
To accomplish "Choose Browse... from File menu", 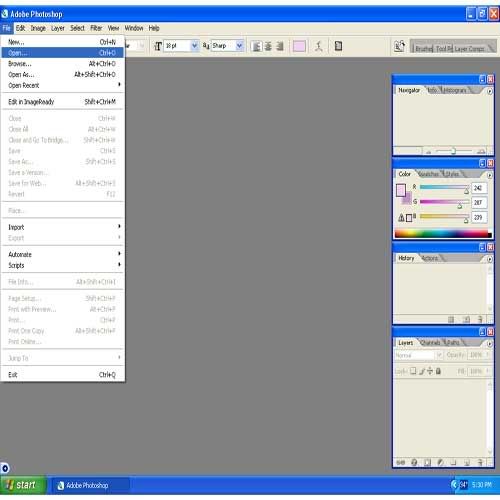I will click(x=62, y=64).
